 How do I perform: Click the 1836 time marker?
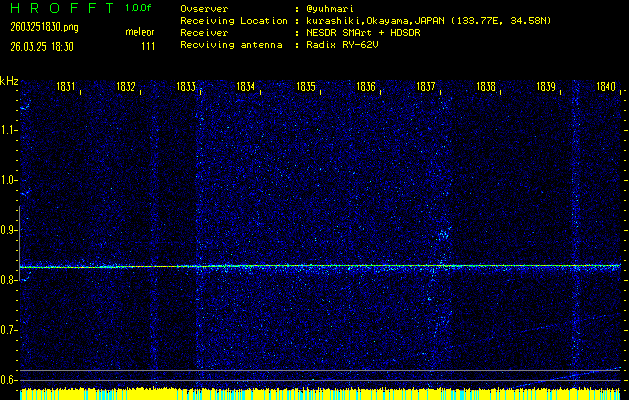click(366, 86)
